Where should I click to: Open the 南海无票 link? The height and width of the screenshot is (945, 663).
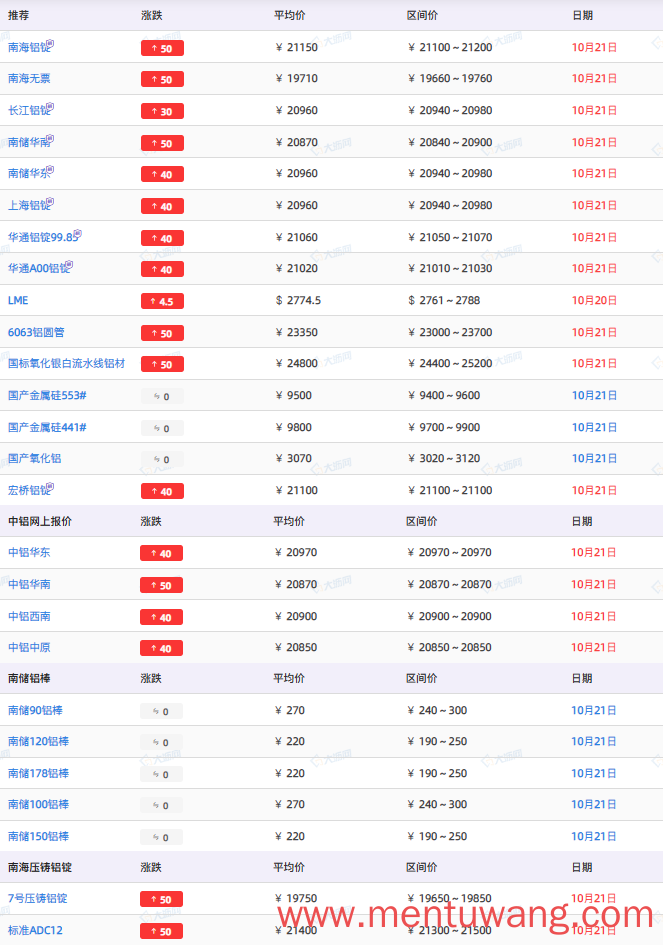coord(29,78)
